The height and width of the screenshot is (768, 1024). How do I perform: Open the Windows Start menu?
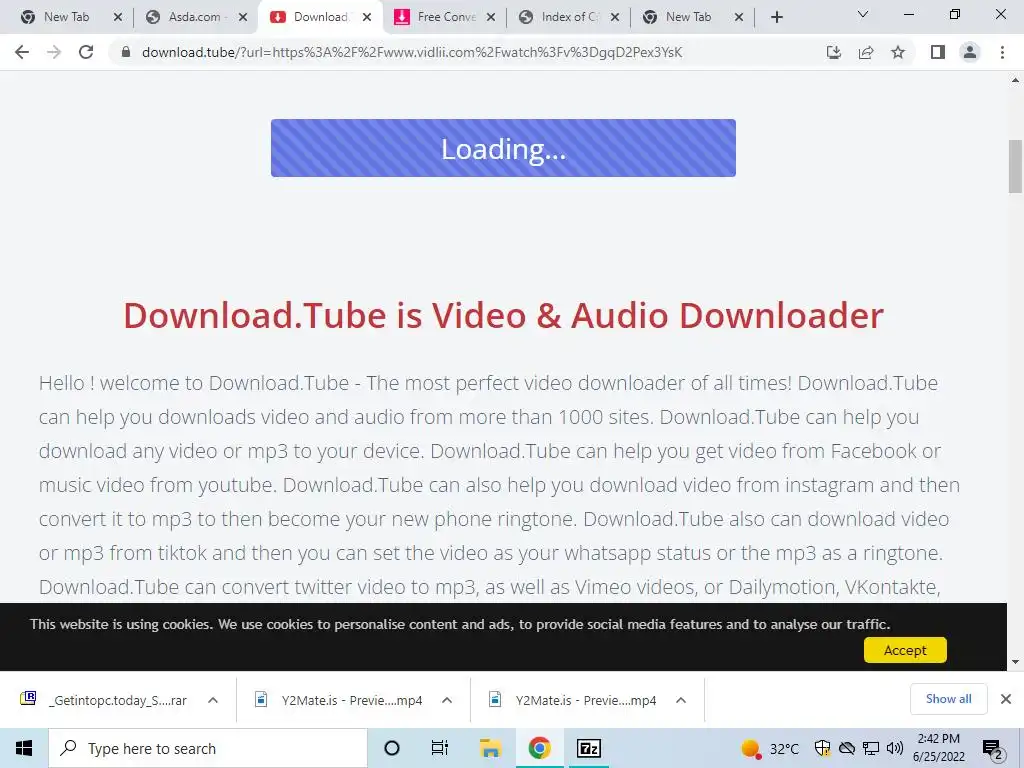tap(24, 748)
